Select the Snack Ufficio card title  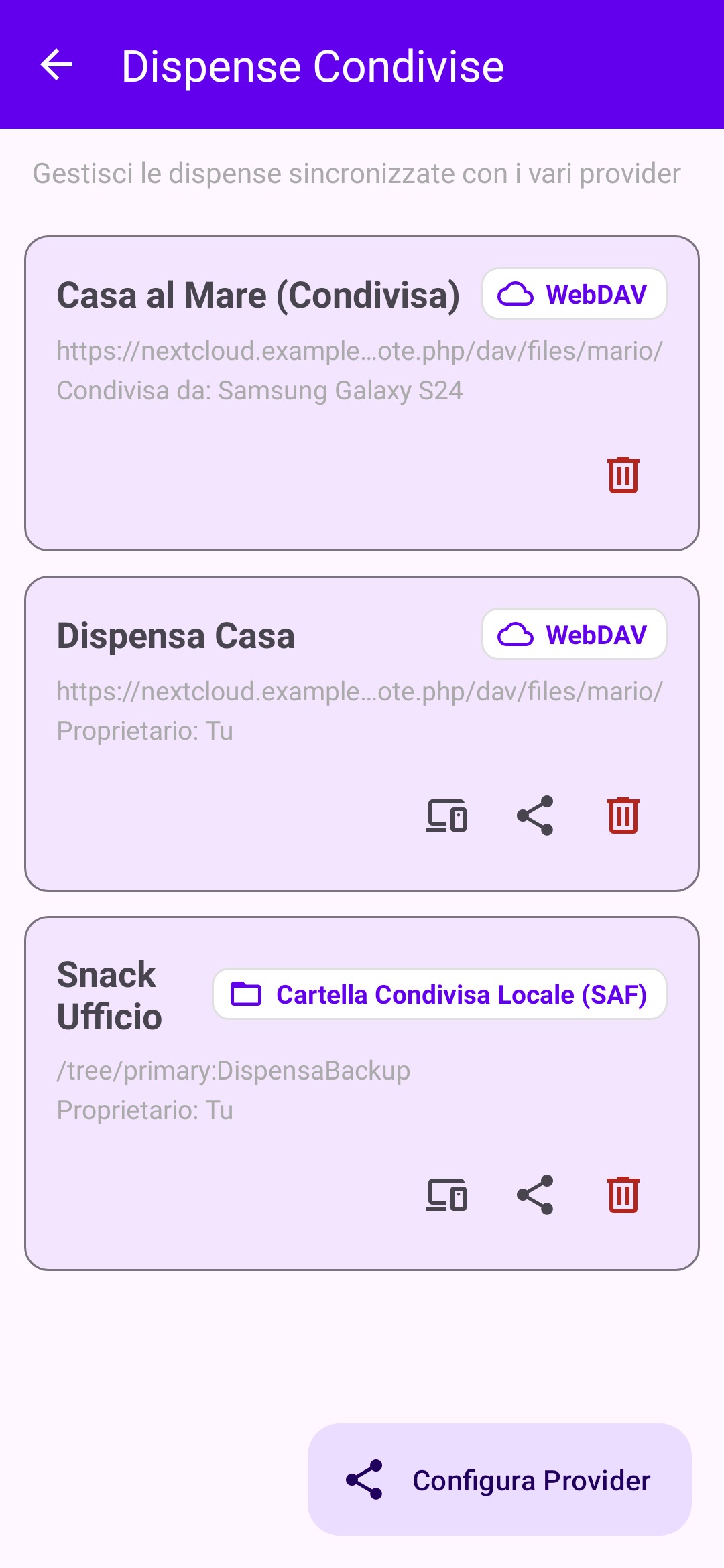tap(109, 996)
